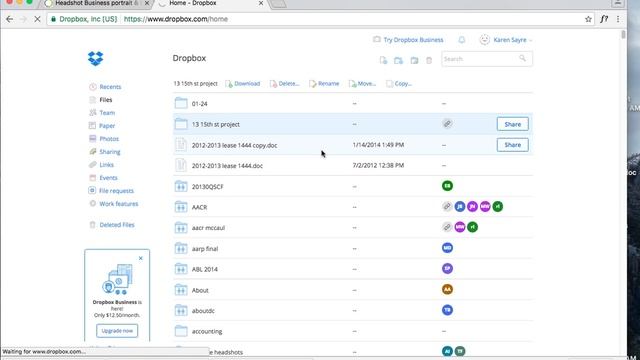Click the account avatar smiley icon
The image size is (640, 360).
tap(484, 40)
